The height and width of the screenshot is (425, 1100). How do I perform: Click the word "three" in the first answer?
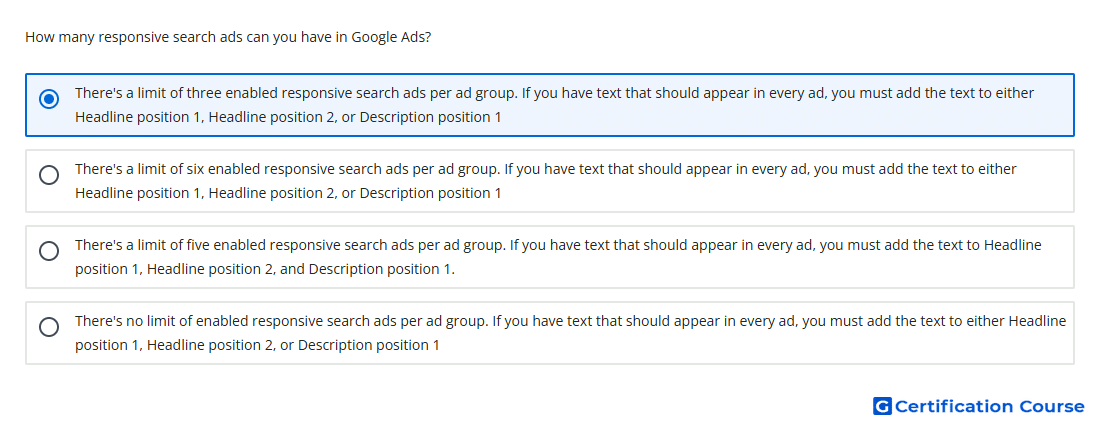204,93
